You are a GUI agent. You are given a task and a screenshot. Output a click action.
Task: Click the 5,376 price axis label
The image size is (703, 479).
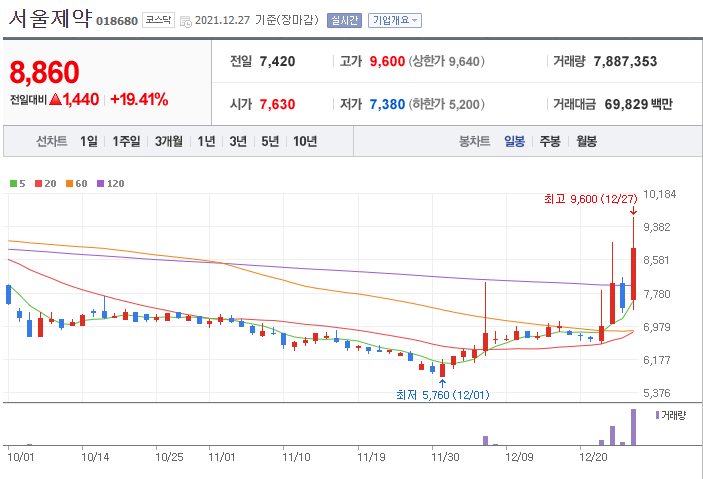coord(657,393)
